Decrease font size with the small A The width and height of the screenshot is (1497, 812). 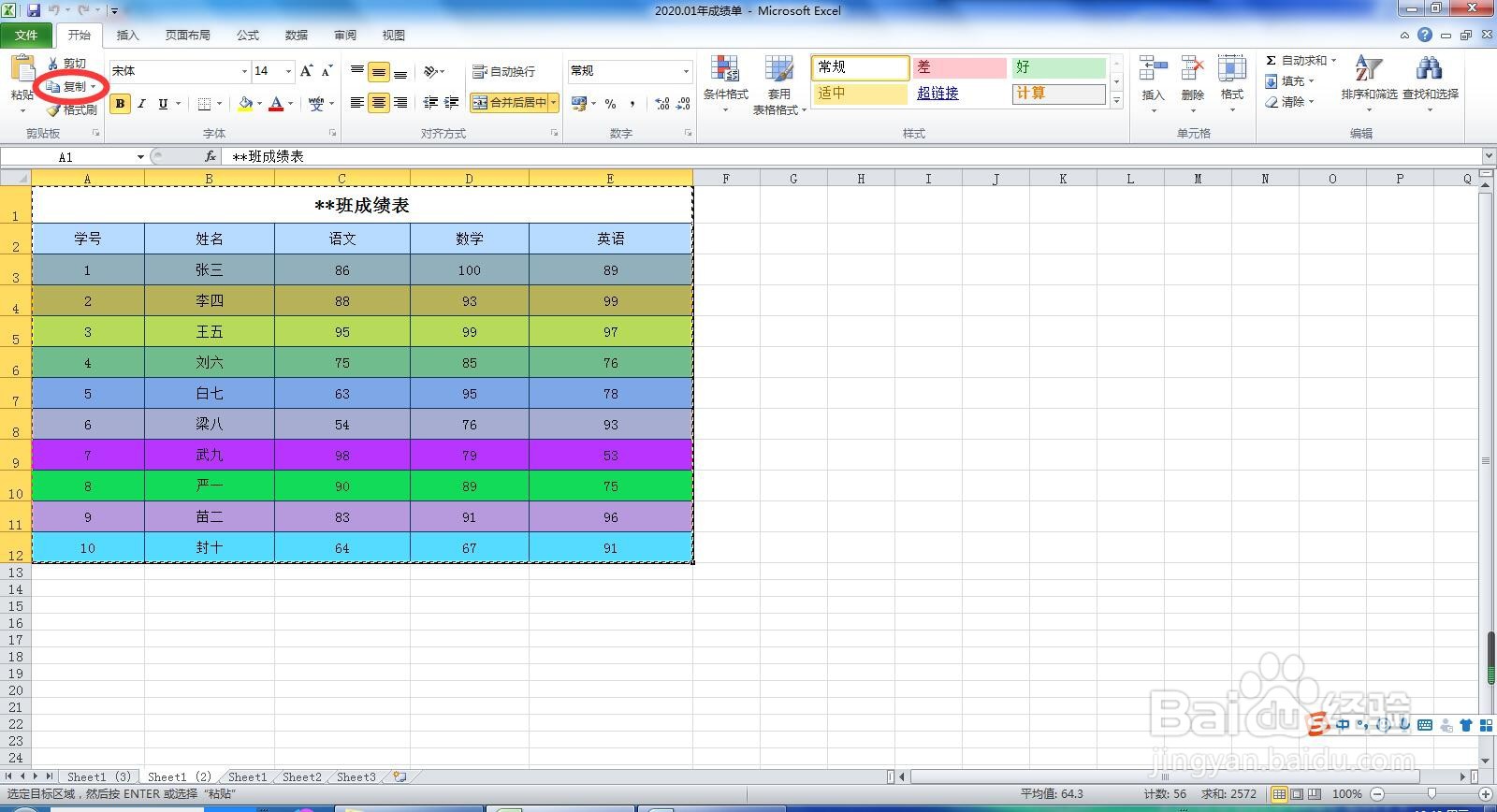click(x=327, y=71)
